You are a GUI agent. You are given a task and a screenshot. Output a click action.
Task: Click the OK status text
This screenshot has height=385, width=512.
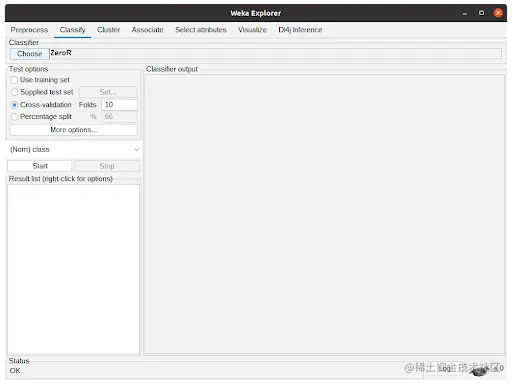click(15, 371)
